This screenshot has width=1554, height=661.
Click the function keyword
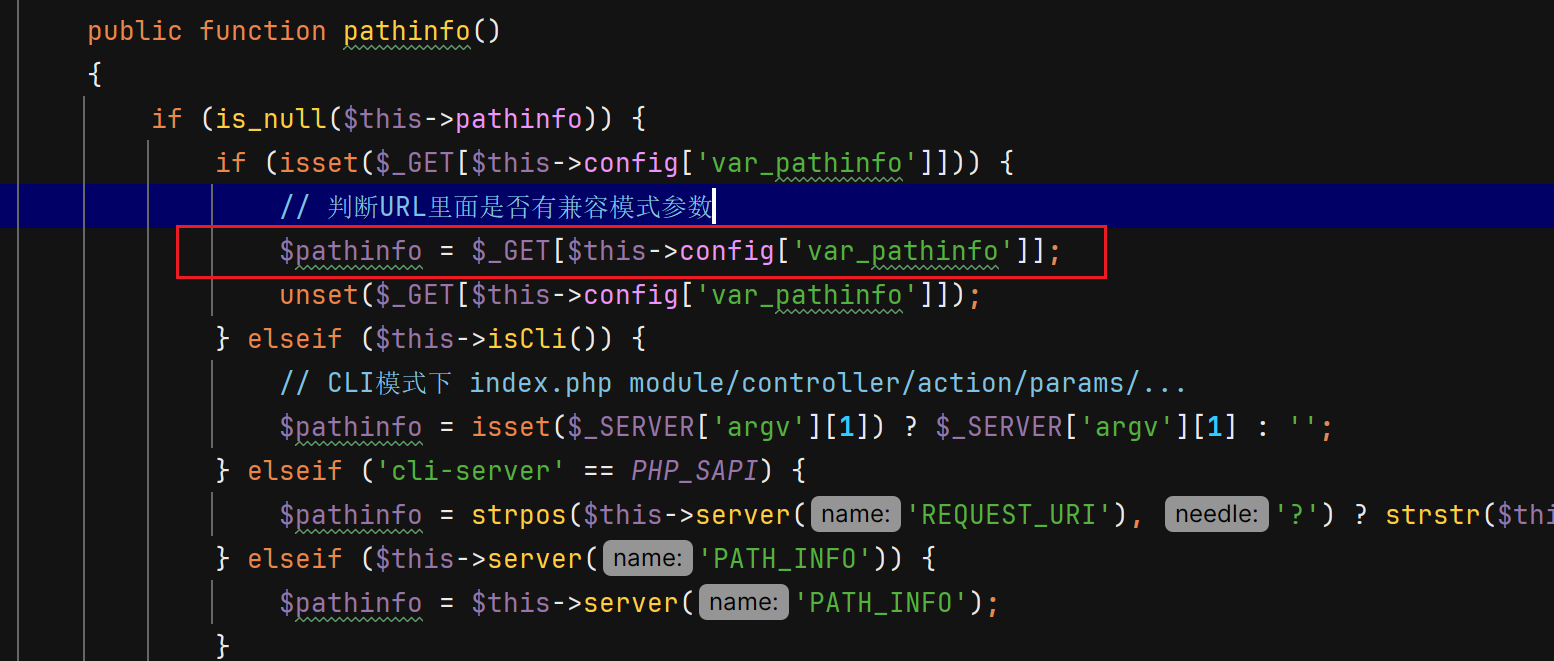tap(262, 32)
